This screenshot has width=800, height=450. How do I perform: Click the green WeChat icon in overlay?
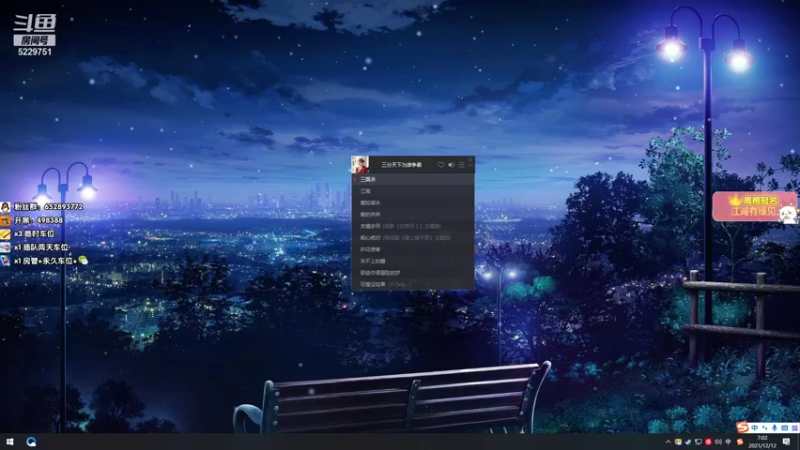click(x=83, y=260)
